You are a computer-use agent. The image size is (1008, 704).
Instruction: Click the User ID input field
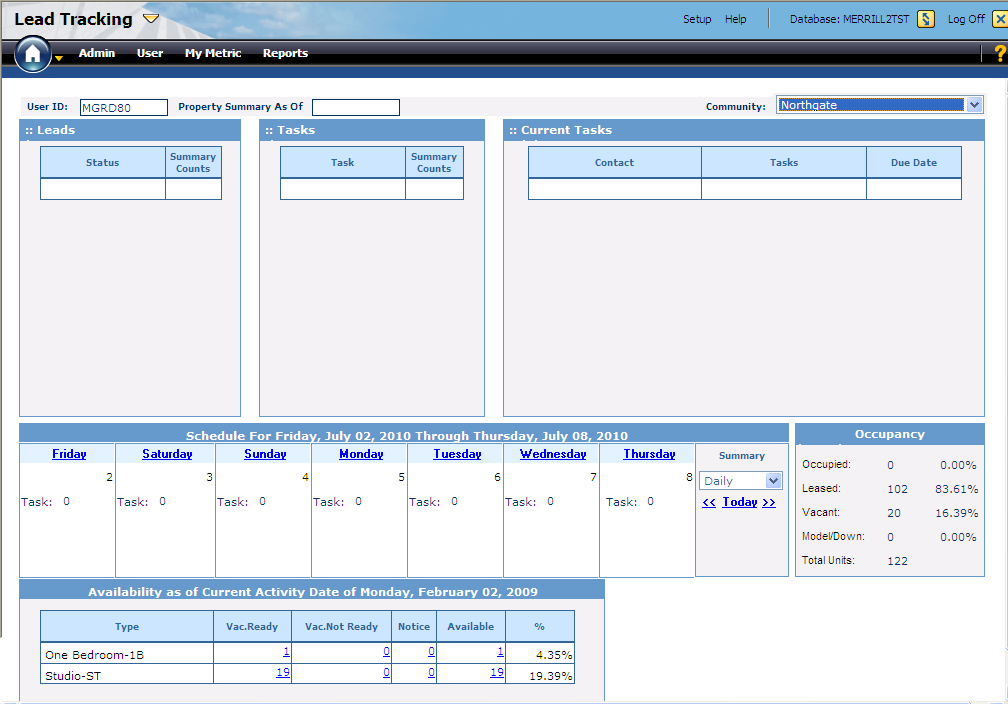click(x=123, y=107)
